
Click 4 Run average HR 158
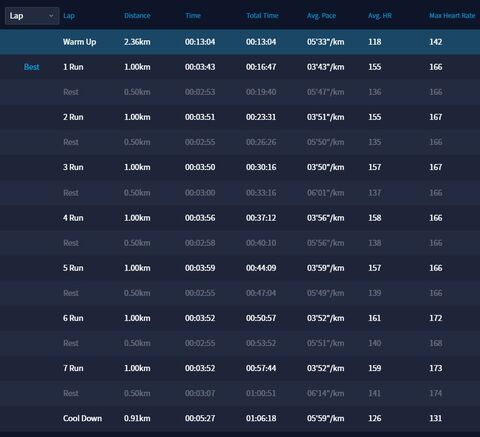click(x=375, y=218)
